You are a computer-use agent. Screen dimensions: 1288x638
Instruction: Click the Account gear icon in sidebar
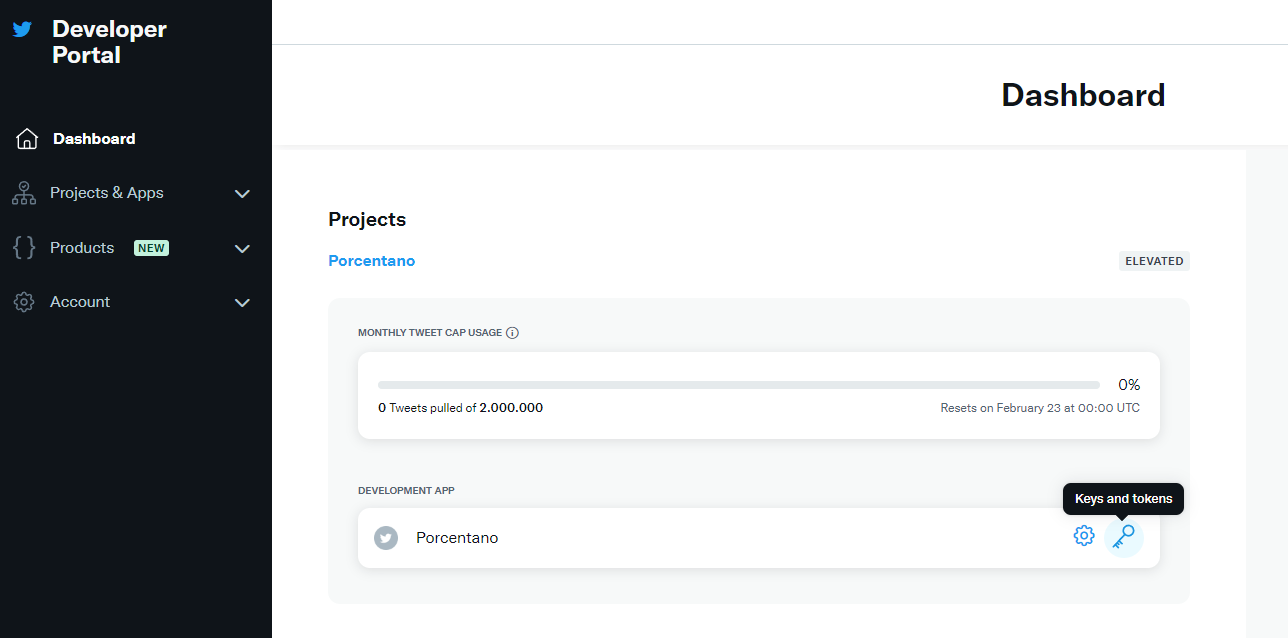24,302
